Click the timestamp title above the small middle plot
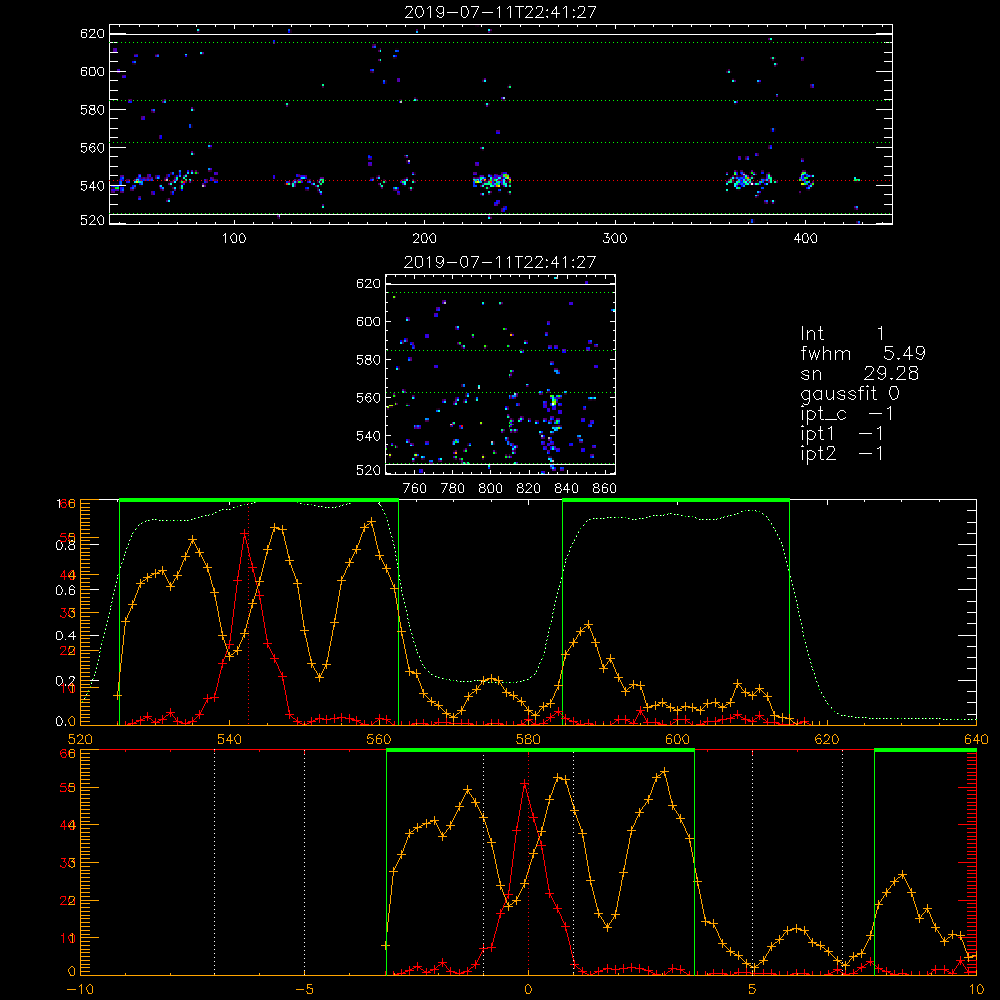This screenshot has height=1000, width=1000. tap(500, 262)
